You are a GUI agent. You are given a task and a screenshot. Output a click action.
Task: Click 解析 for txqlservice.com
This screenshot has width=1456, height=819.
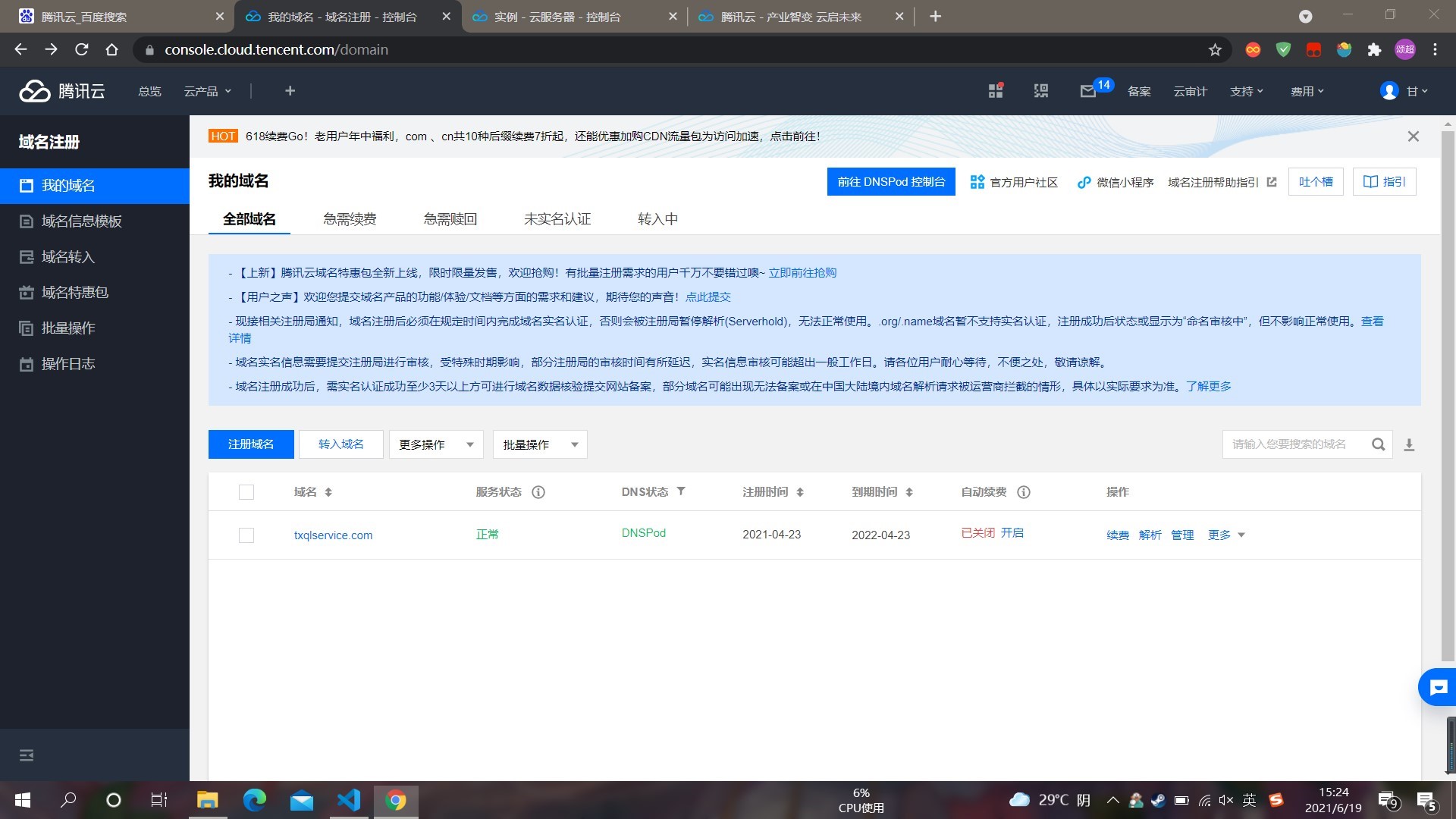click(1150, 535)
